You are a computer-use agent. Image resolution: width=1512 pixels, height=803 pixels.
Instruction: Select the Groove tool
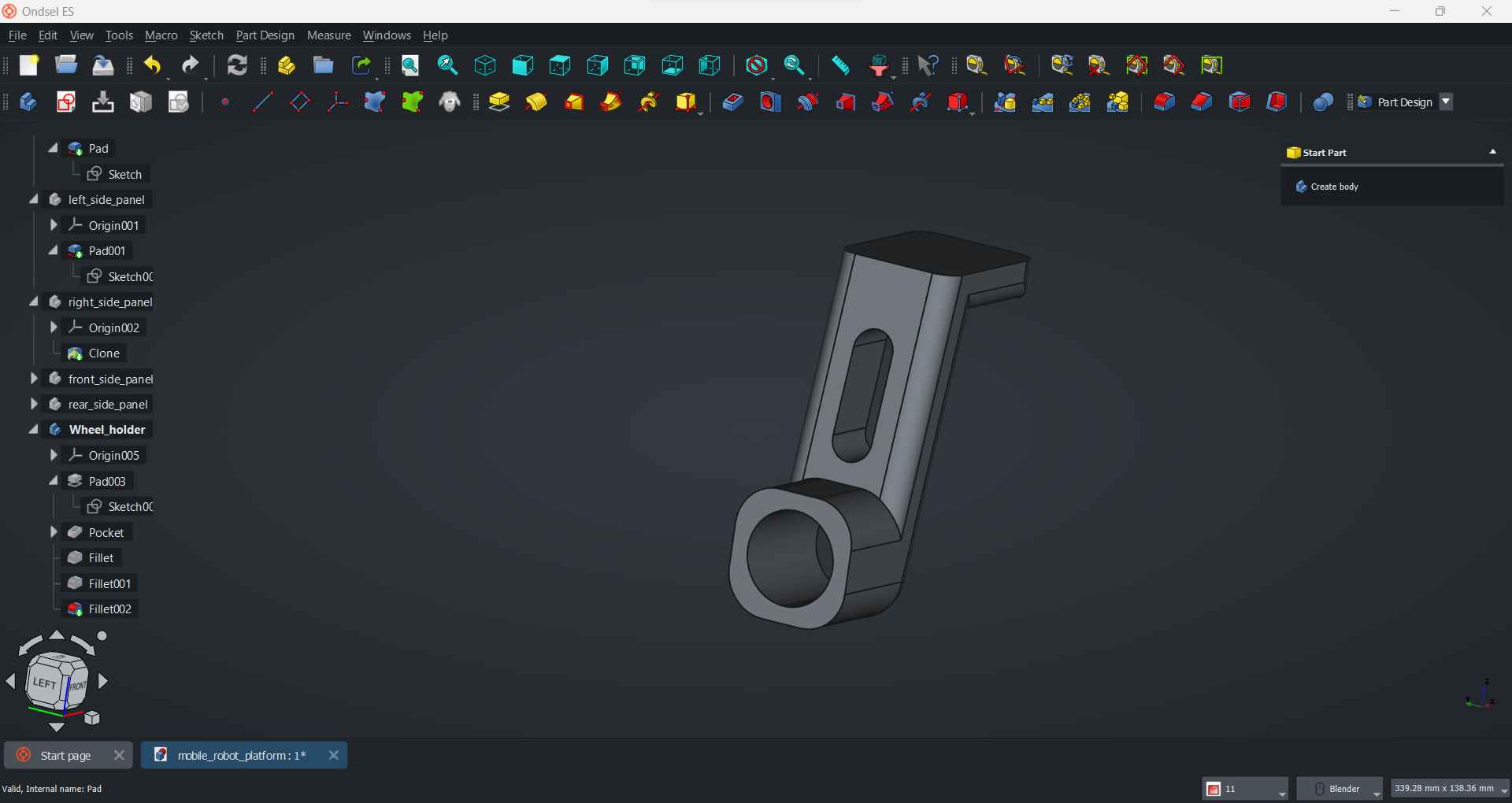point(807,102)
